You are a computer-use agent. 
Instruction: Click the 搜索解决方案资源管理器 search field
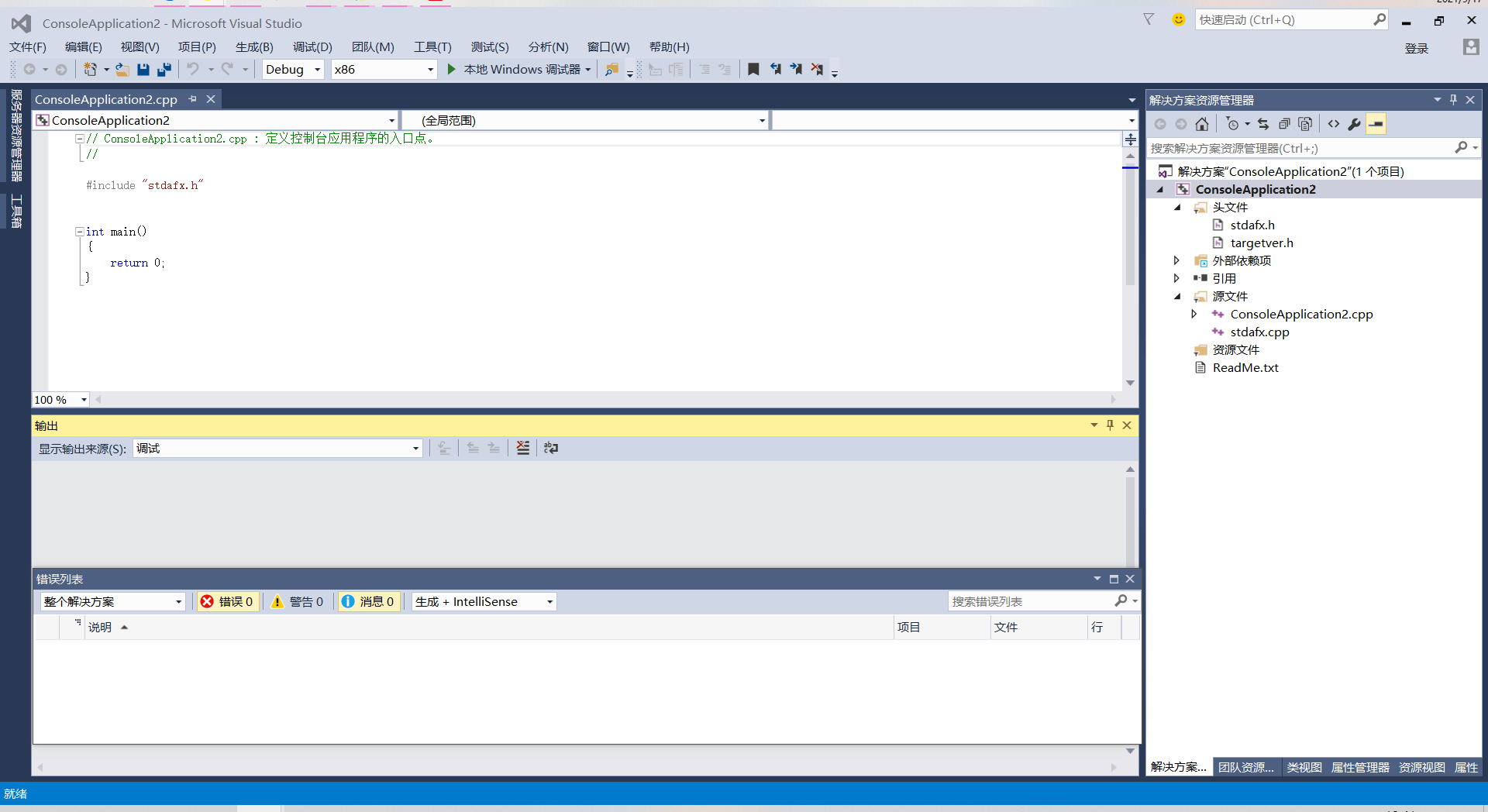(x=1300, y=148)
